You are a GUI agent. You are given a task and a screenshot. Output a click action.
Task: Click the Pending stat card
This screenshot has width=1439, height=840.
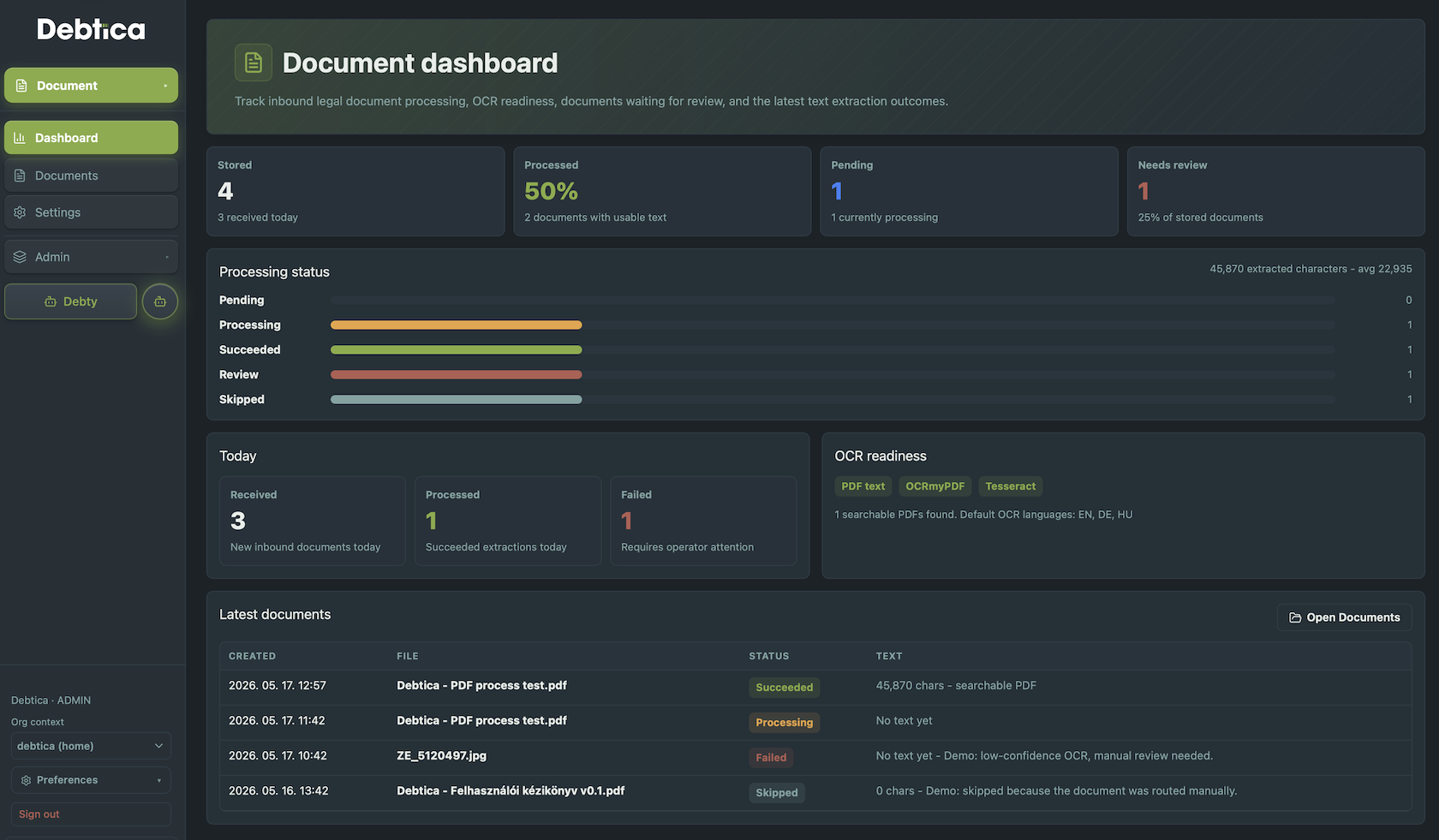pyautogui.click(x=969, y=191)
